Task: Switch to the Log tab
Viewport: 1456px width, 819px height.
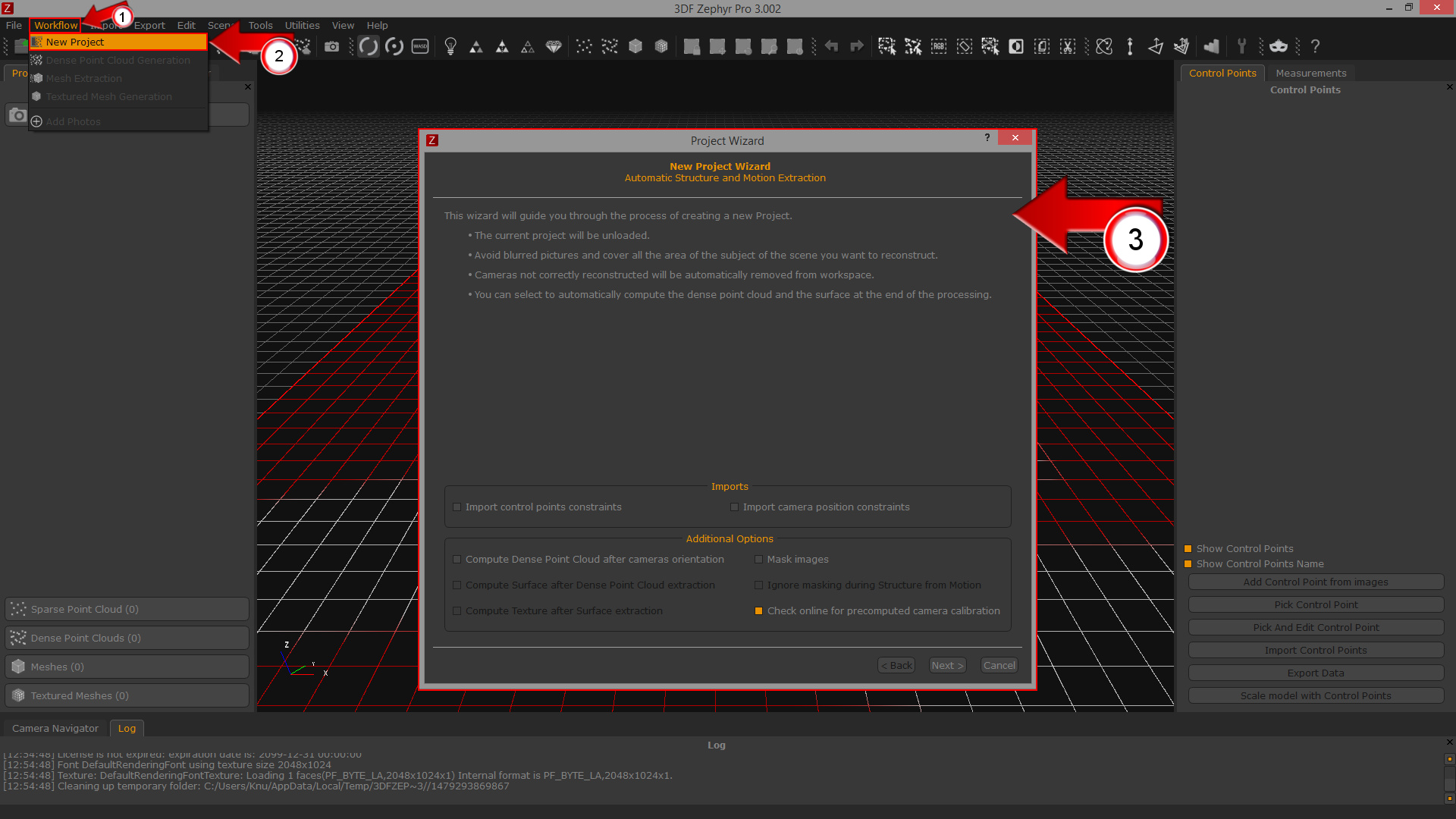Action: coord(127,728)
